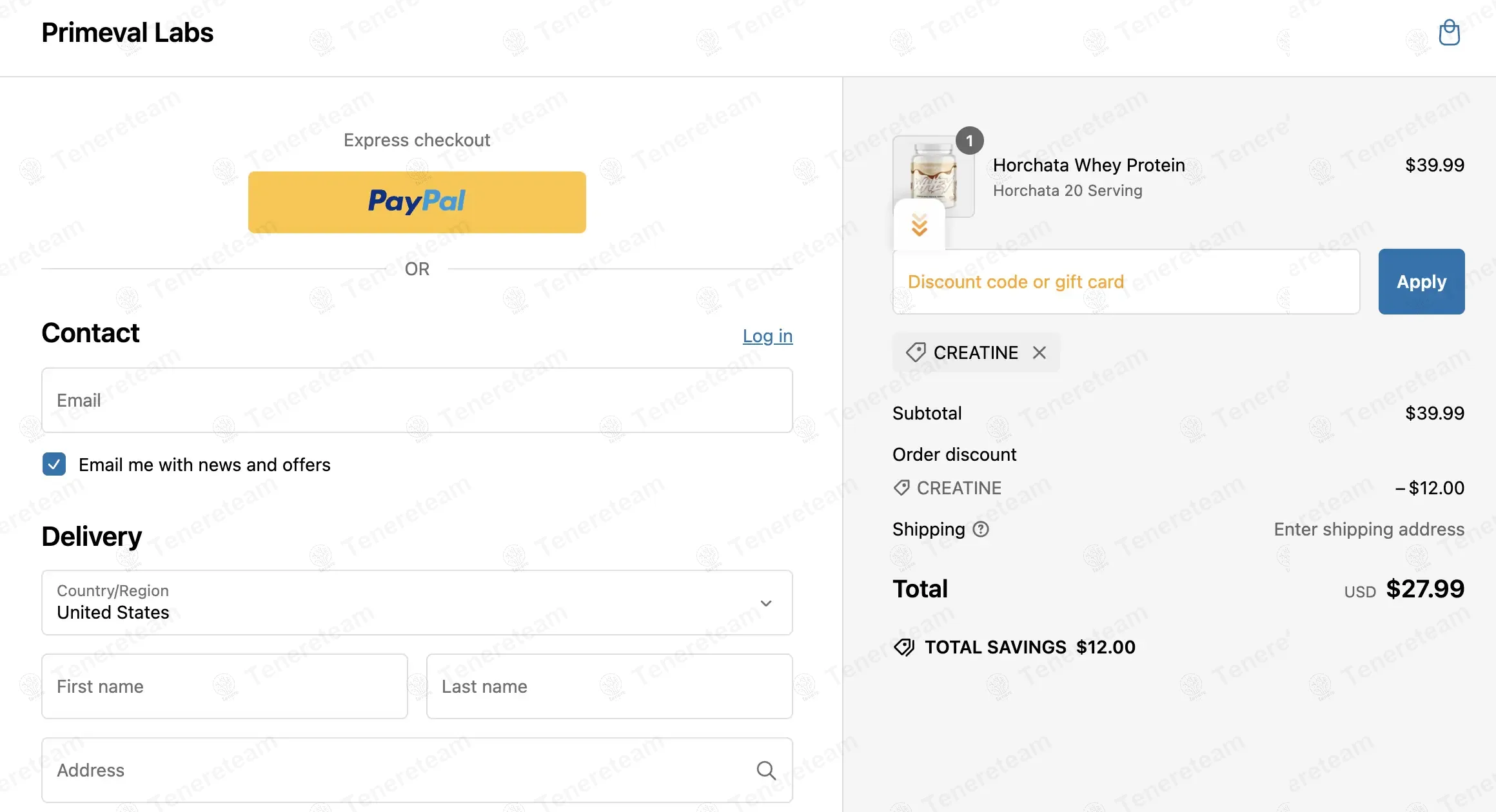Open the Country/Region dropdown

pos(417,603)
